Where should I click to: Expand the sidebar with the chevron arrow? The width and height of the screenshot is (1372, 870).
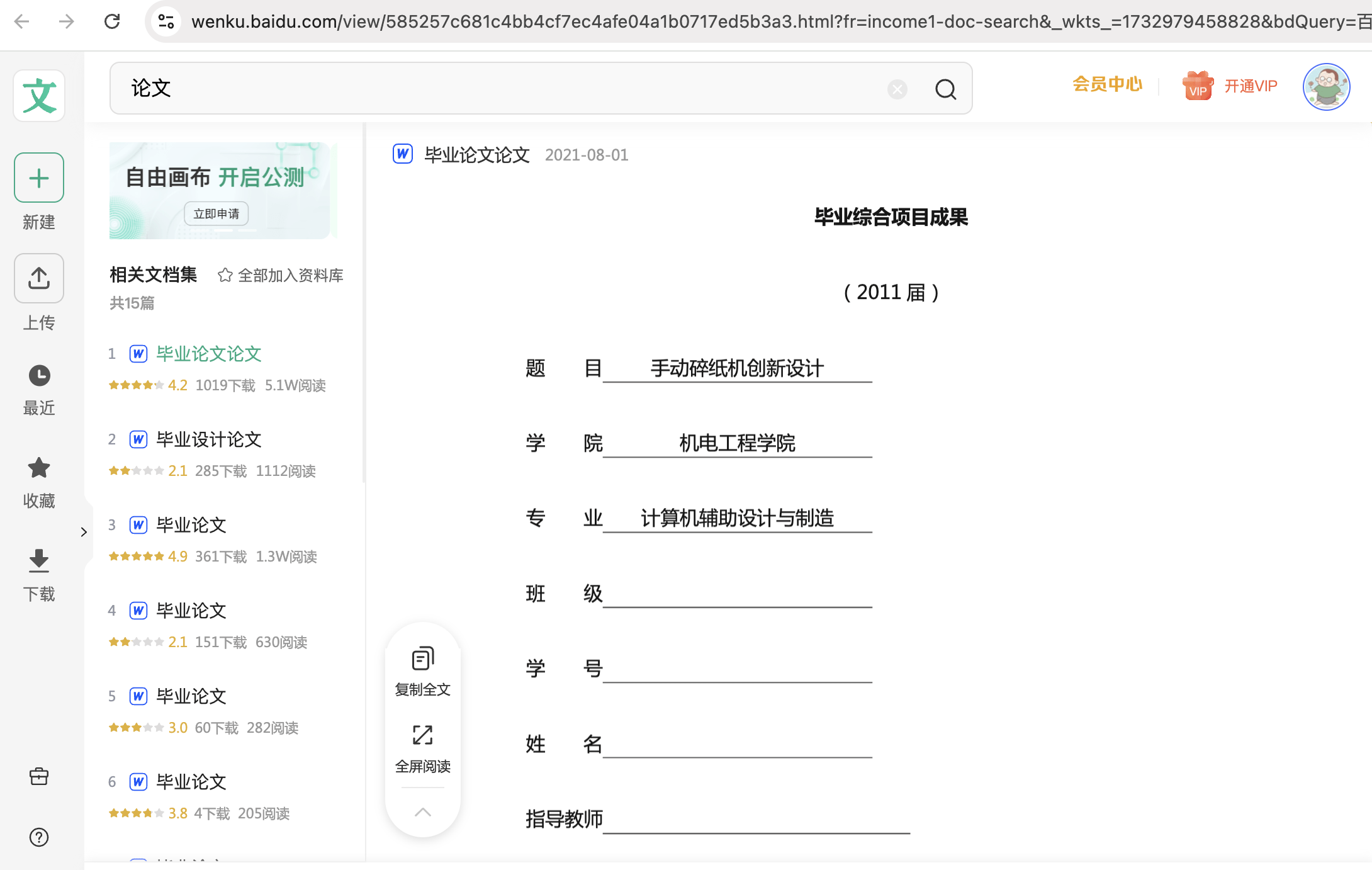point(85,531)
